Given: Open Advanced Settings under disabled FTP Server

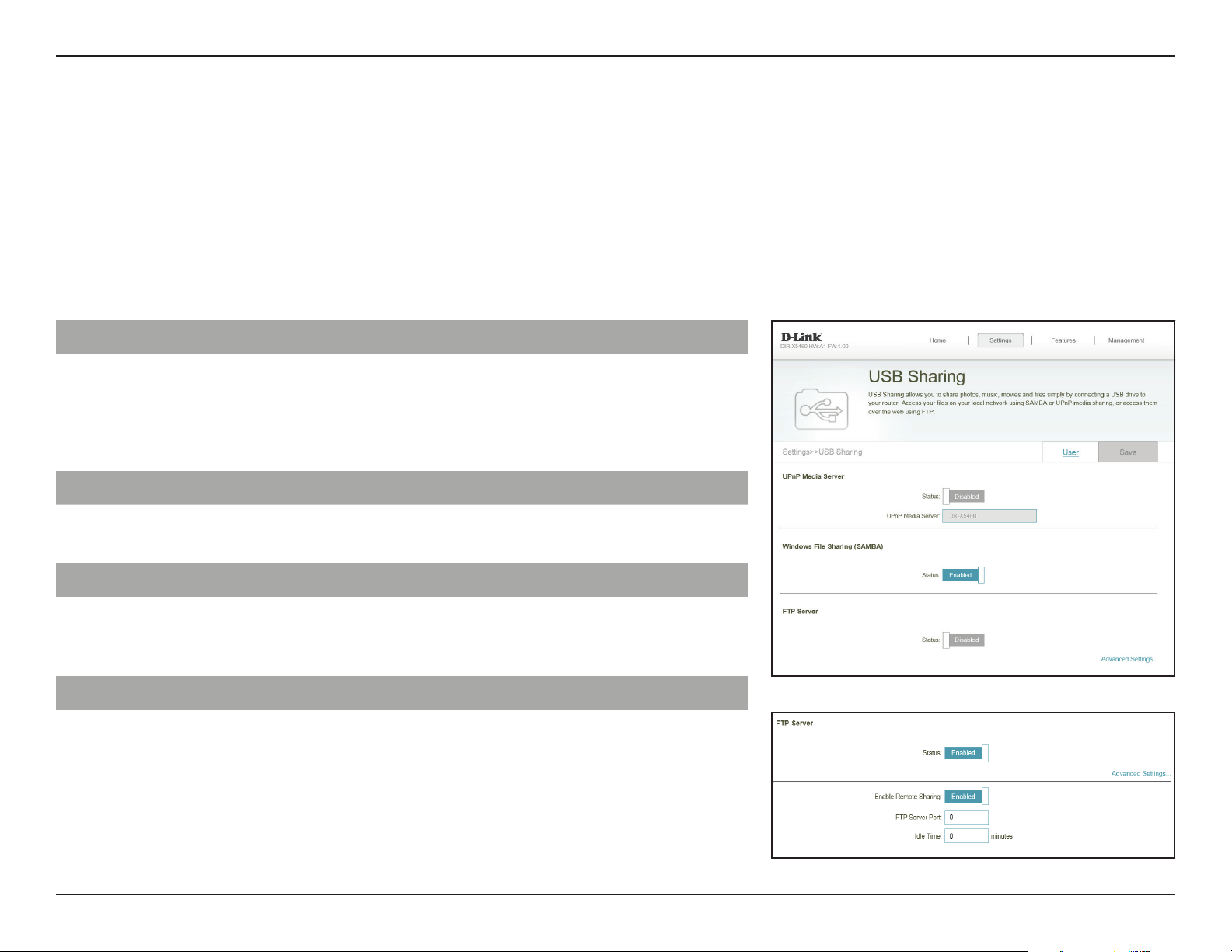Looking at the screenshot, I should pyautogui.click(x=1129, y=659).
